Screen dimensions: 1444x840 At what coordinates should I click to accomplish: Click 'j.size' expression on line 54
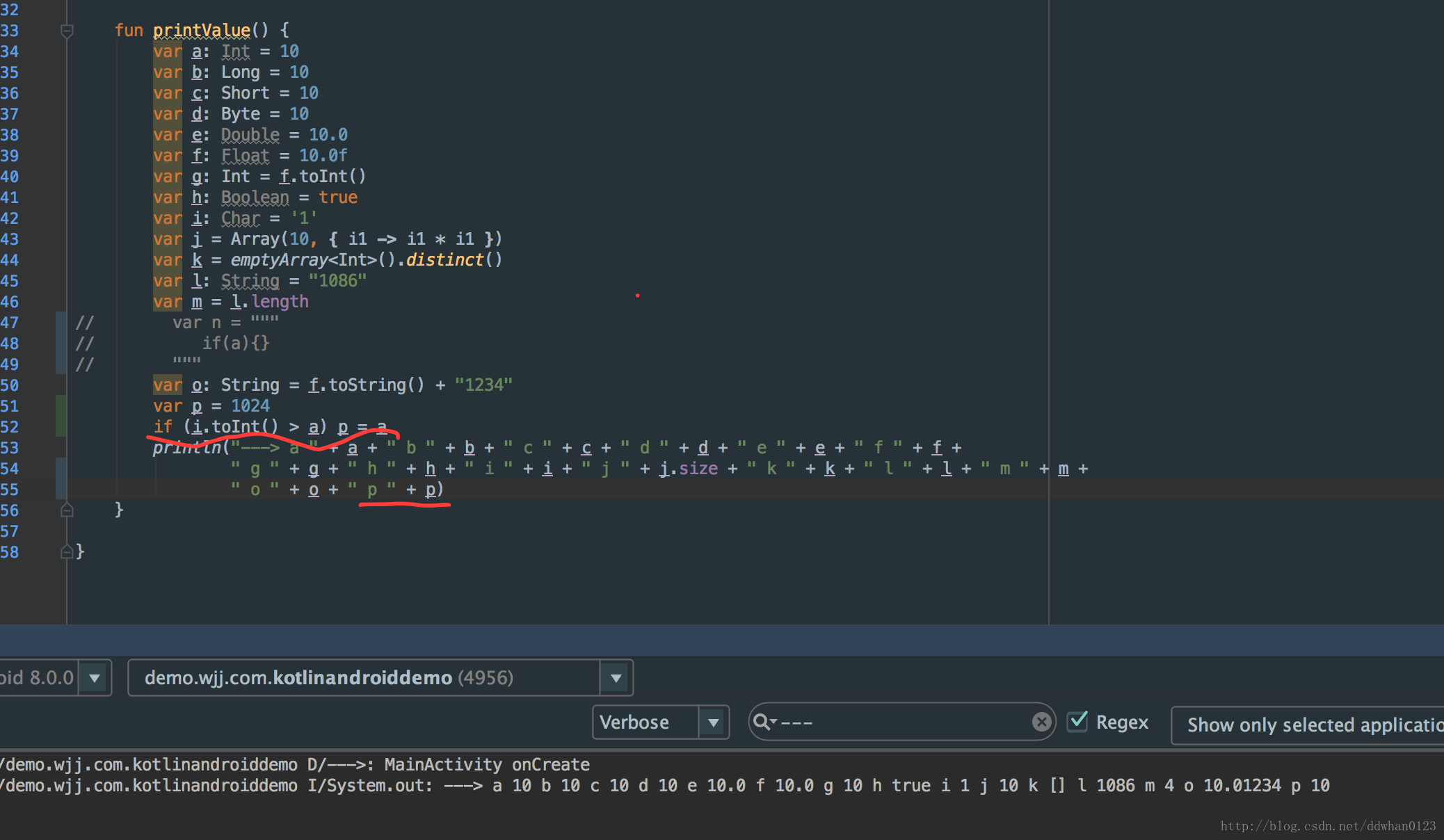(689, 469)
